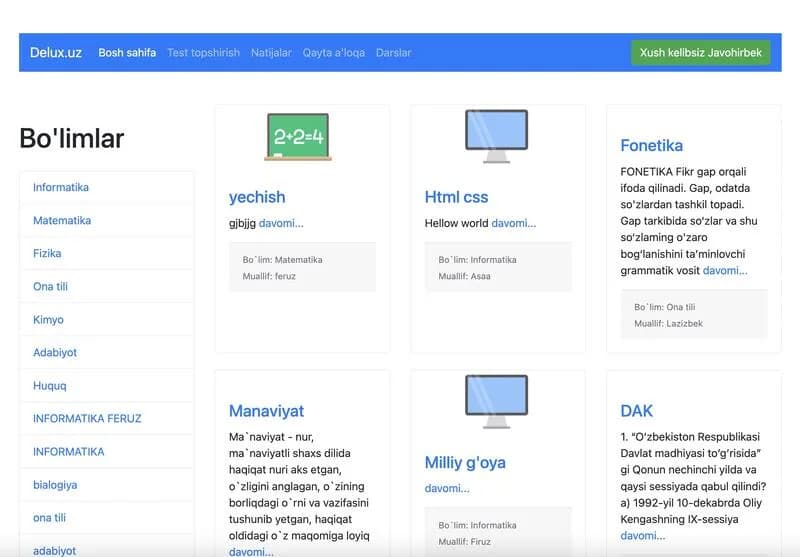
Task: Click Bo`lim: Matematika text in yechish card
Action: [282, 260]
